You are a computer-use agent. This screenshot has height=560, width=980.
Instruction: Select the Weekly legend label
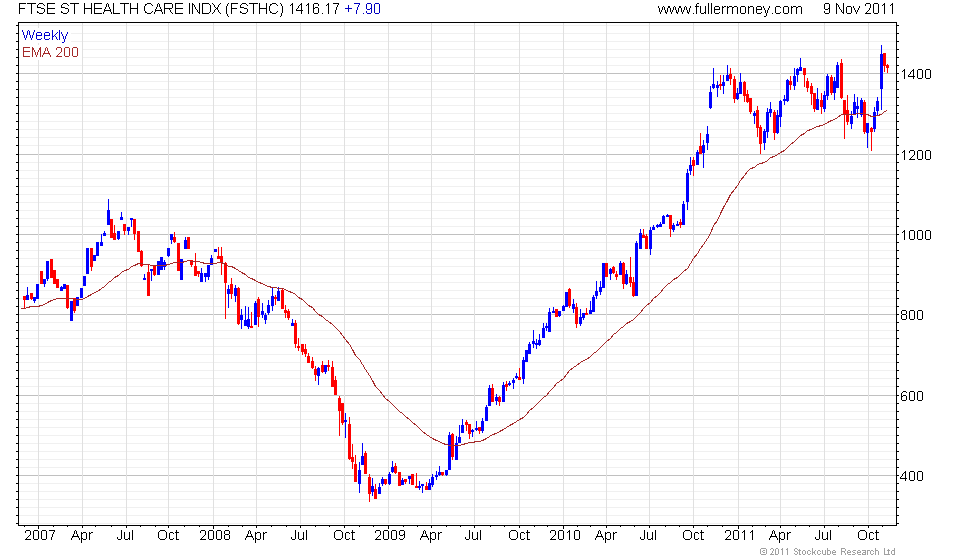coord(45,36)
